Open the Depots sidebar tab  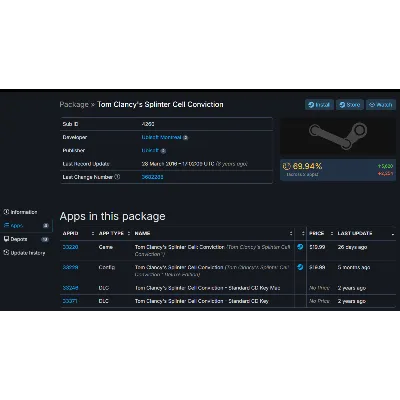tap(26, 239)
